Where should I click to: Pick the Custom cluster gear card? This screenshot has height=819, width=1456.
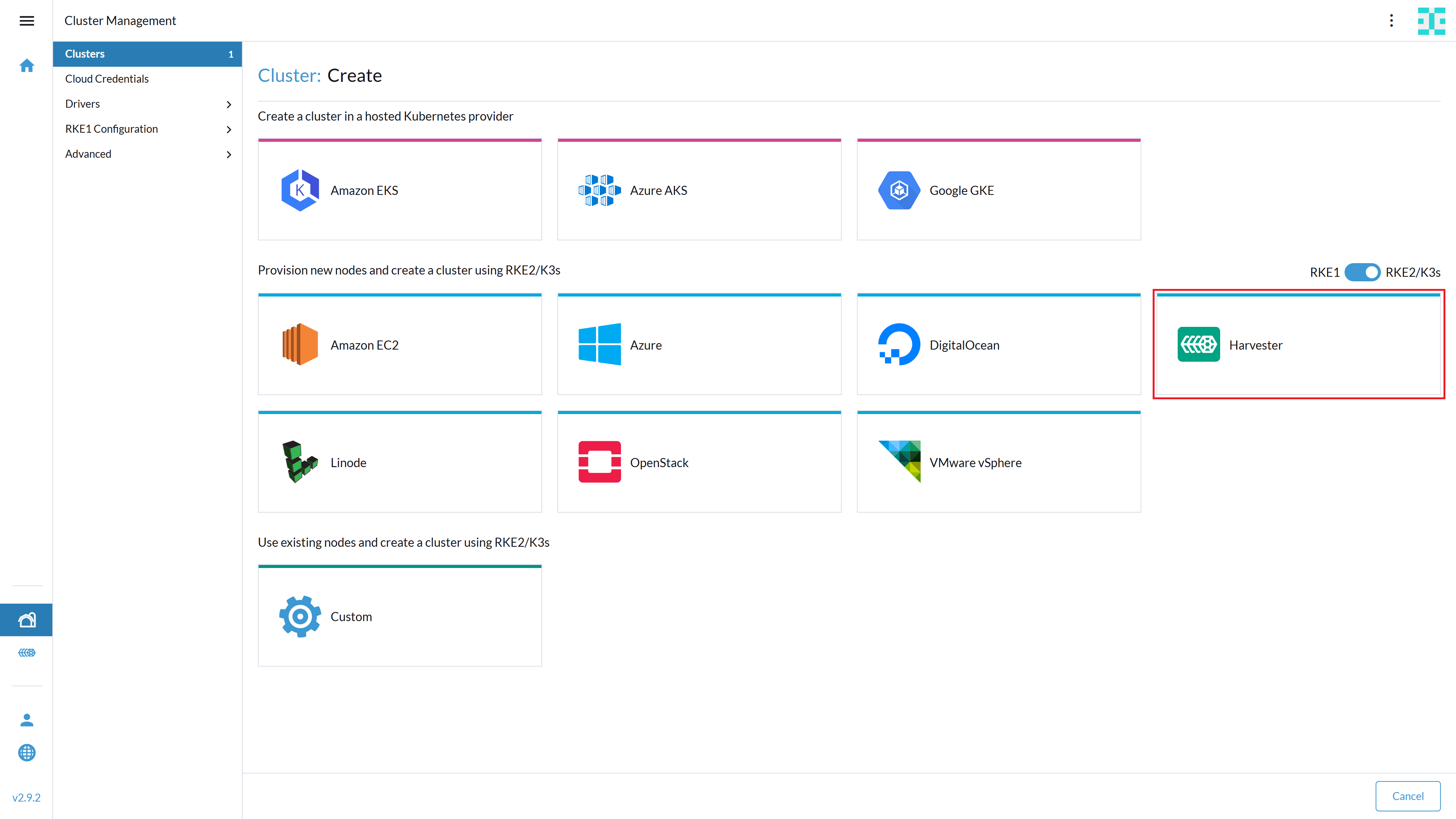tap(400, 617)
